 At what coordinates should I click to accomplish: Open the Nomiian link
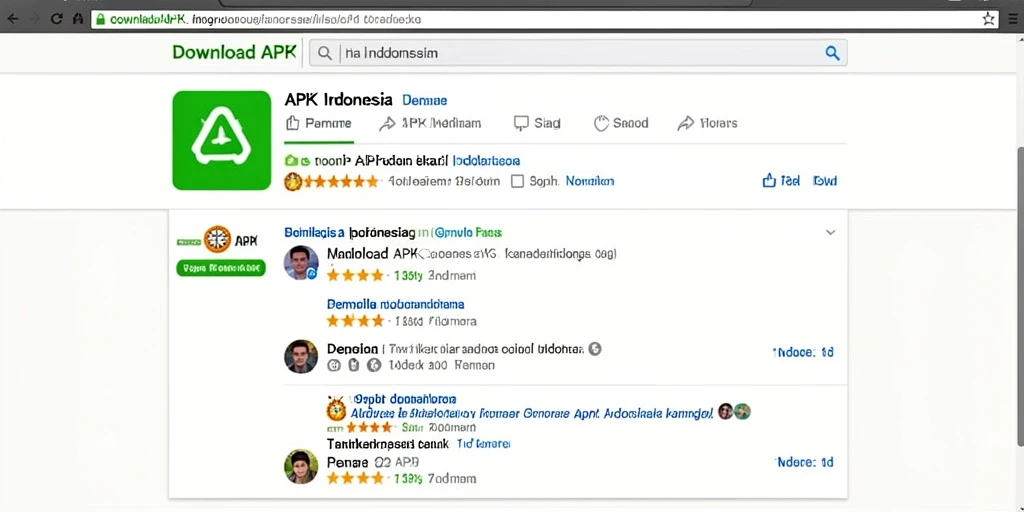click(x=590, y=181)
